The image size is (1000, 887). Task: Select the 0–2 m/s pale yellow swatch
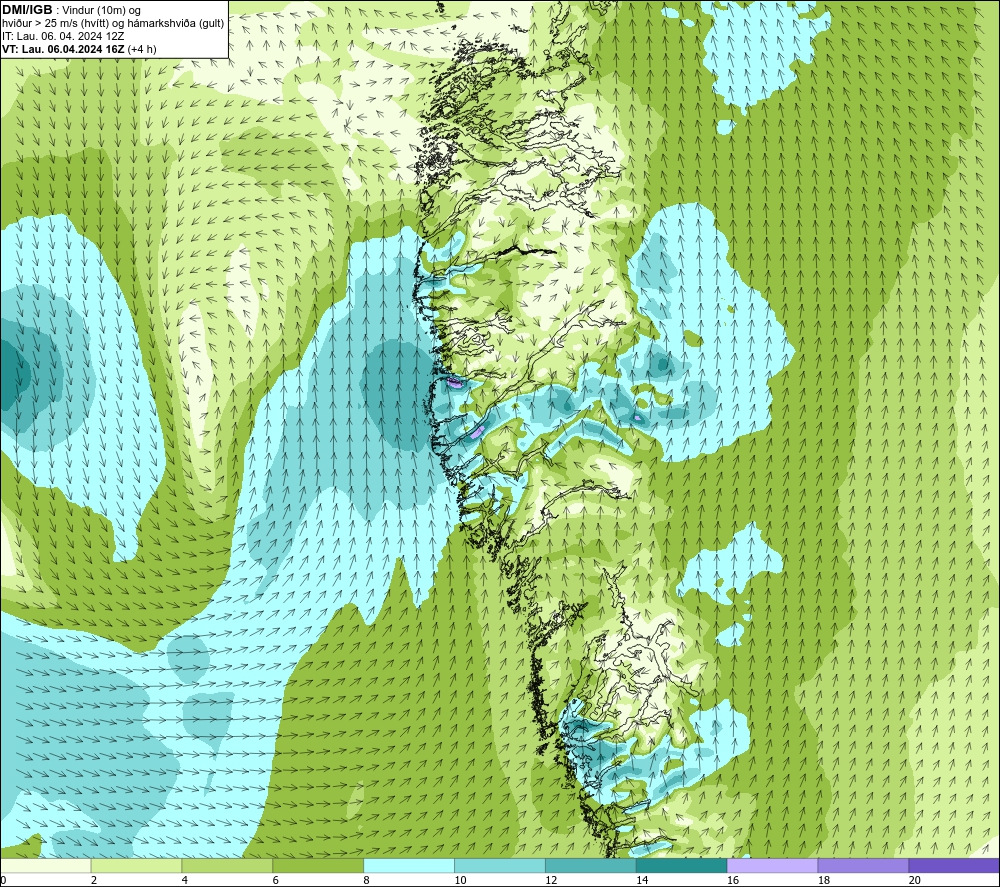[x=46, y=865]
